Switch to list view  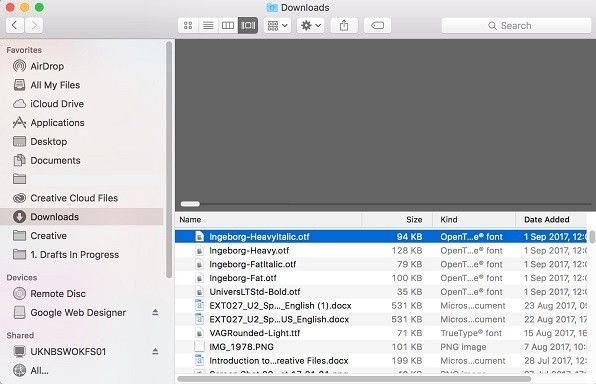tap(208, 25)
